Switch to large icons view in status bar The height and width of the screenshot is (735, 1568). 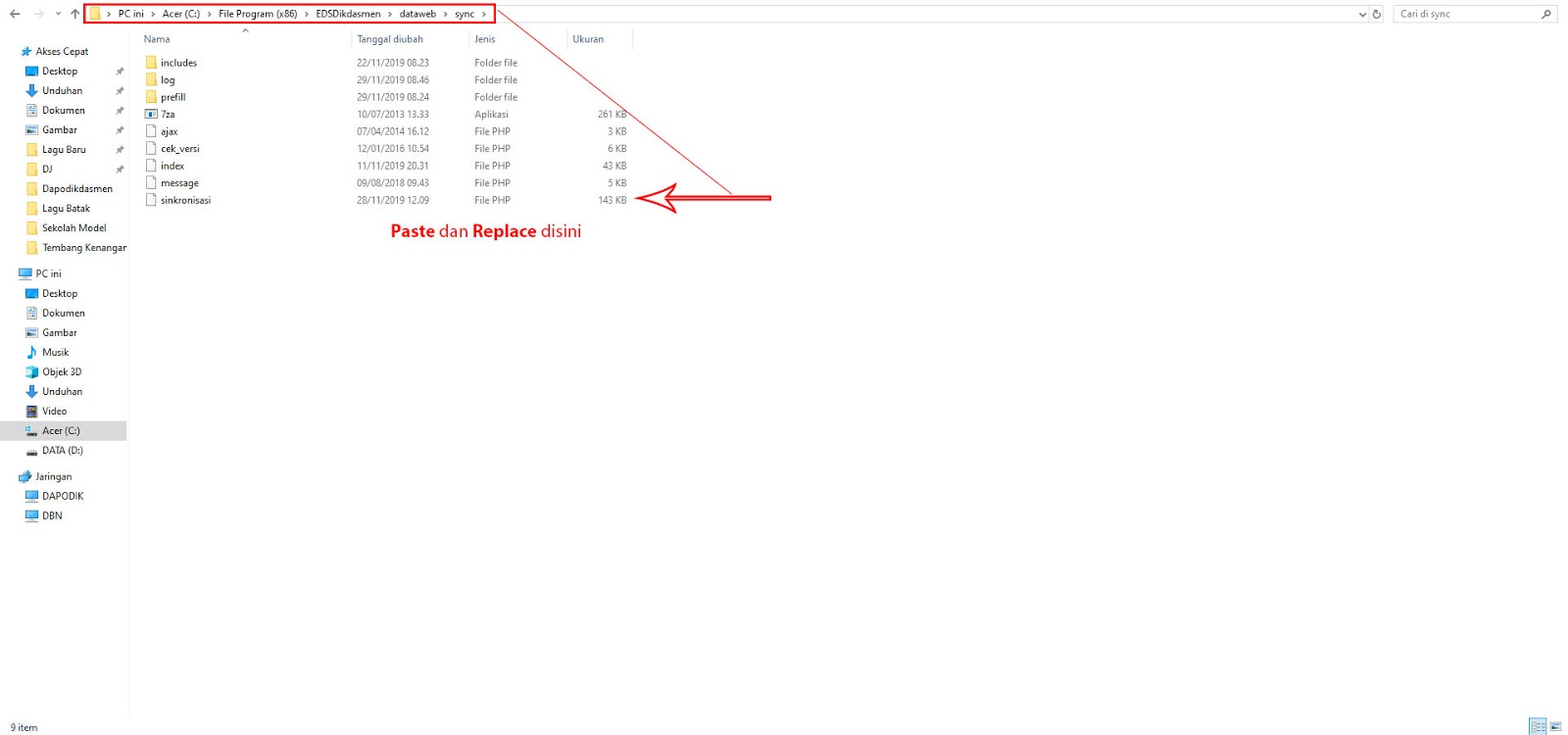click(x=1555, y=726)
